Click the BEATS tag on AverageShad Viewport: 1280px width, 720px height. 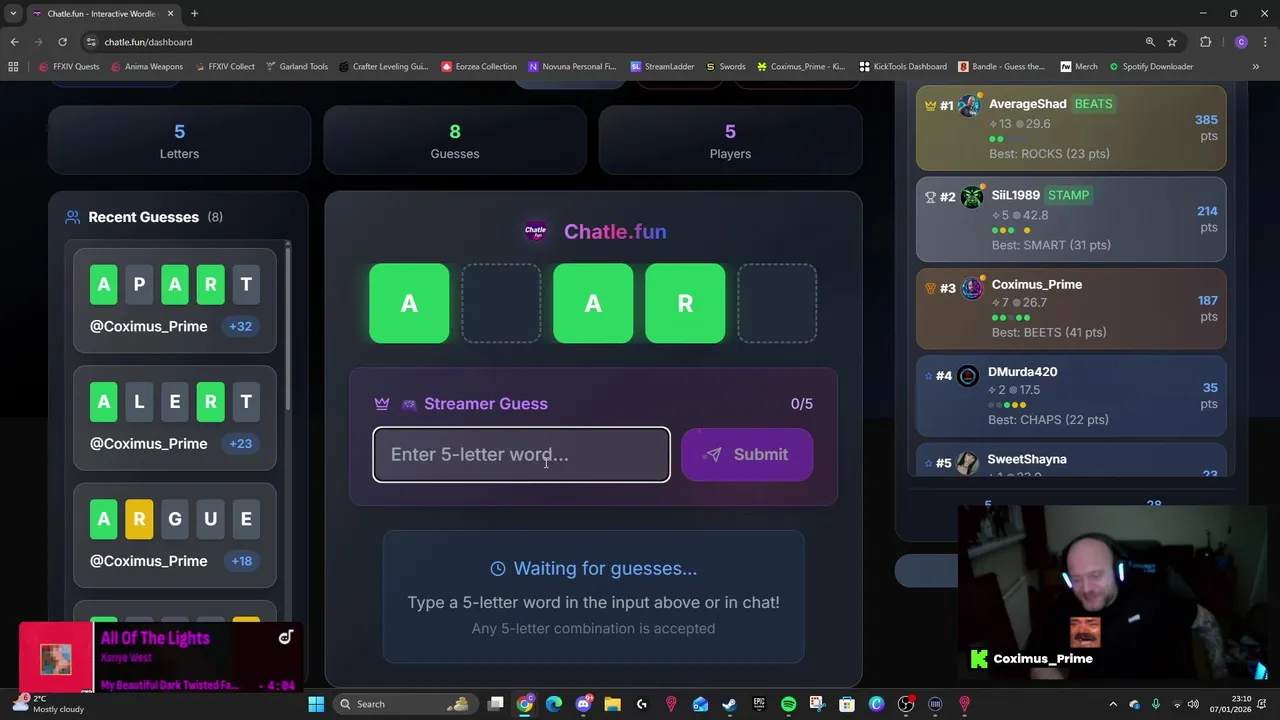tap(1093, 104)
